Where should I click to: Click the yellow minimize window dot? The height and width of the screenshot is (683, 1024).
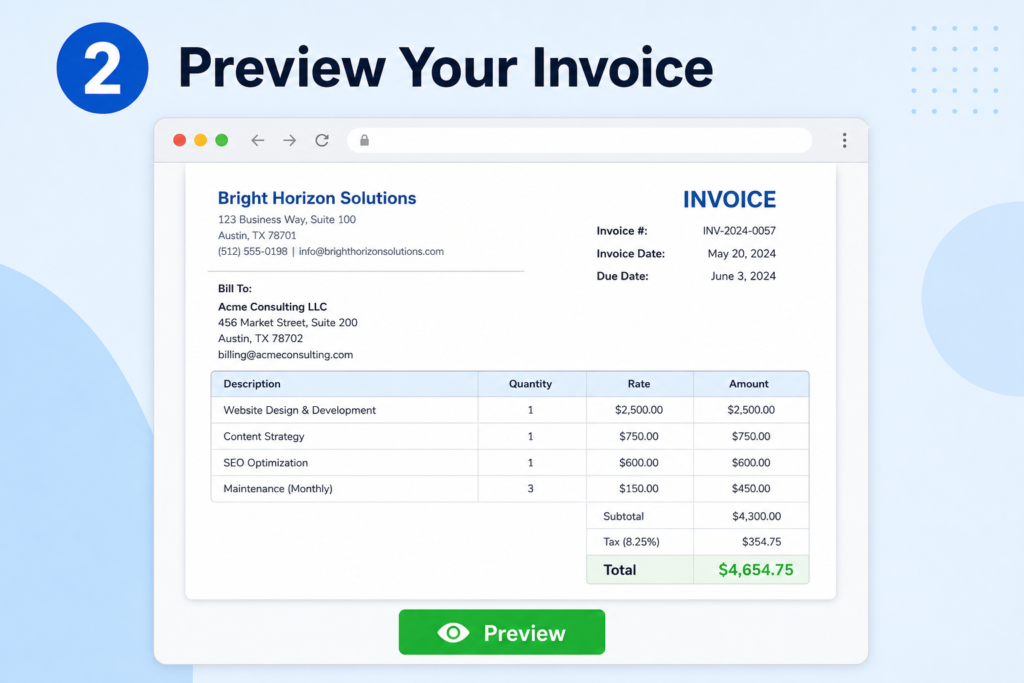[x=200, y=140]
